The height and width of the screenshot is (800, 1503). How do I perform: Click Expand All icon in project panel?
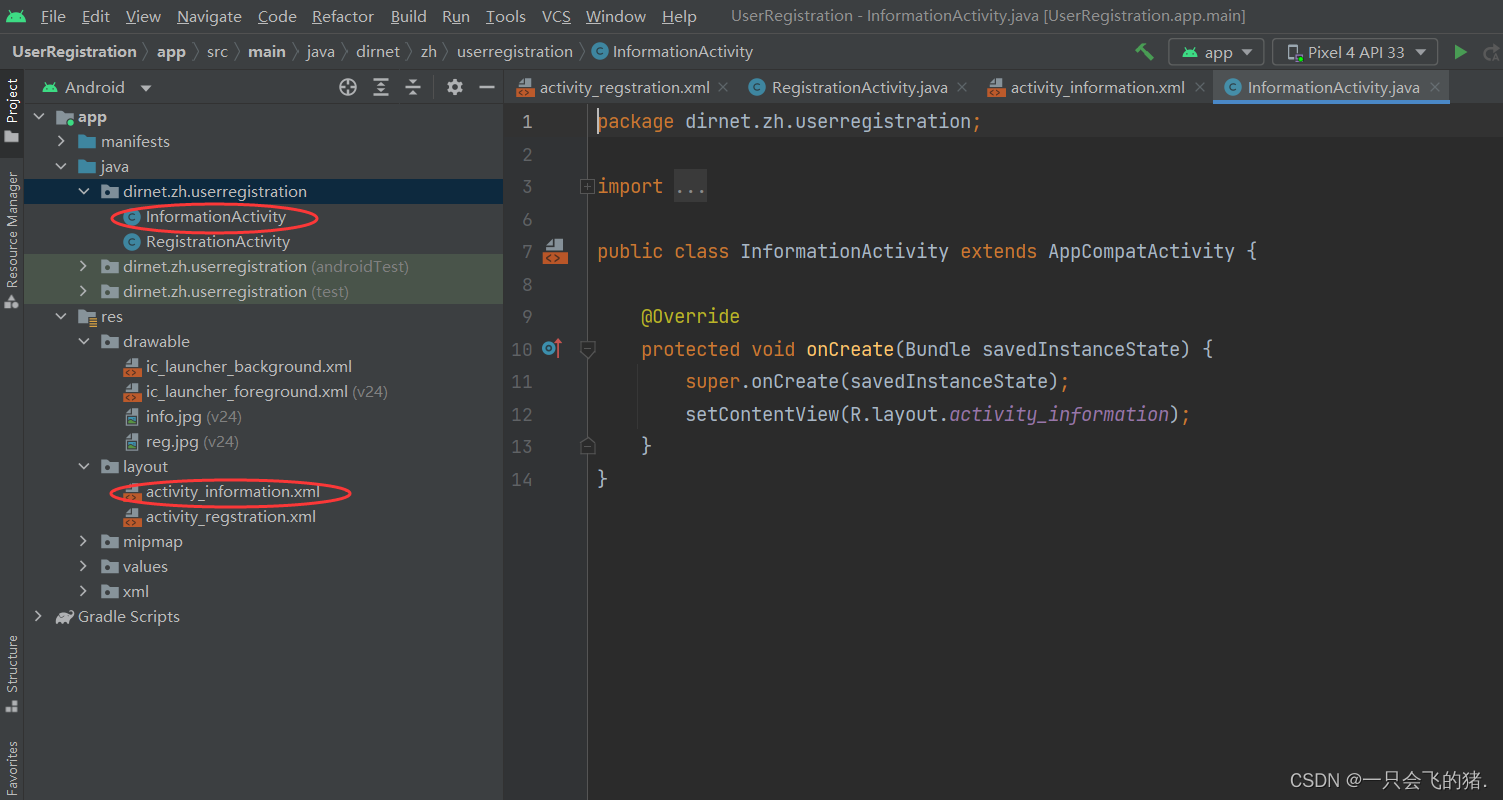(381, 87)
